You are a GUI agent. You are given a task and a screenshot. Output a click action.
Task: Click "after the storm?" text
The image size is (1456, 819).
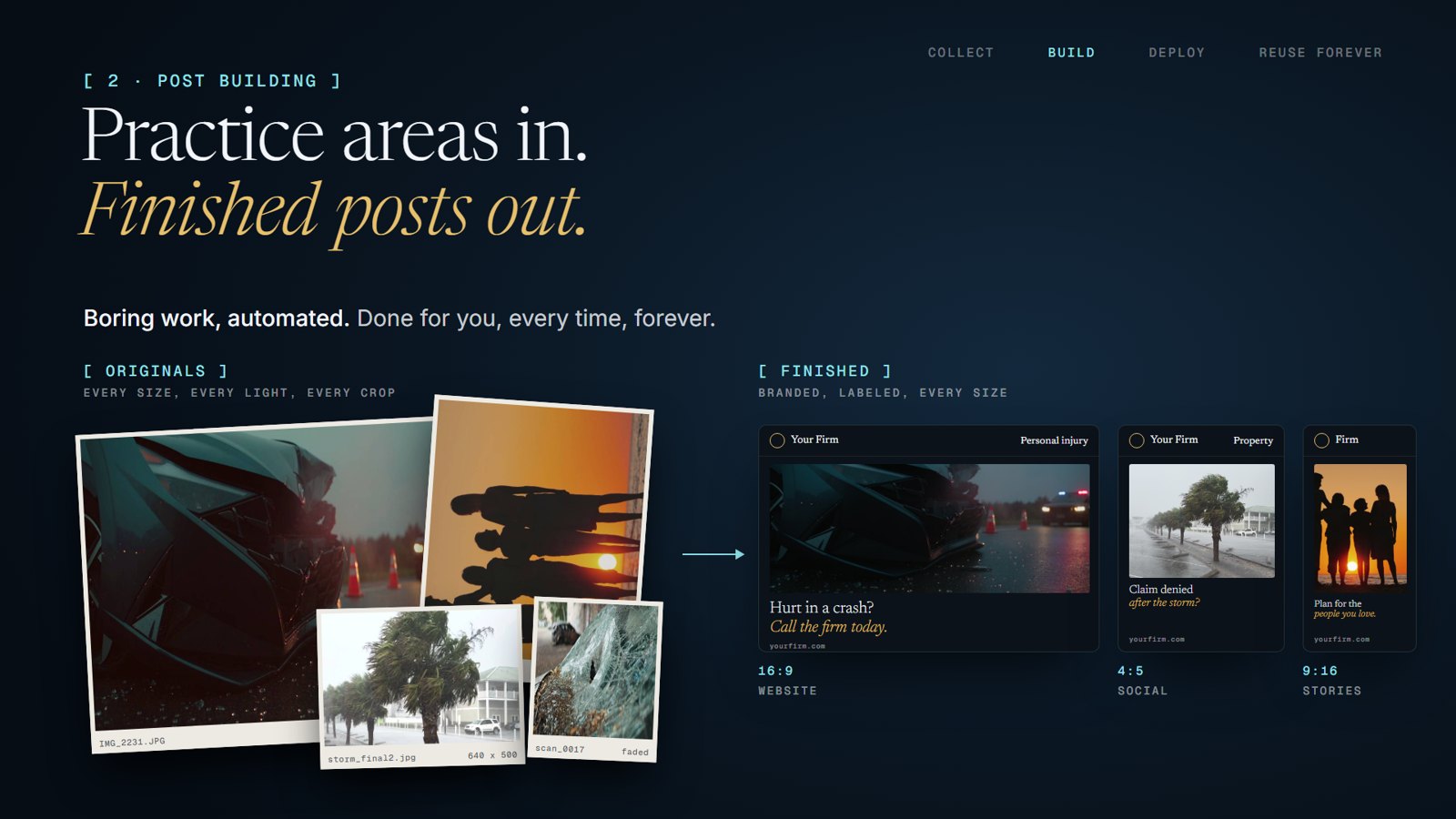tap(1165, 602)
